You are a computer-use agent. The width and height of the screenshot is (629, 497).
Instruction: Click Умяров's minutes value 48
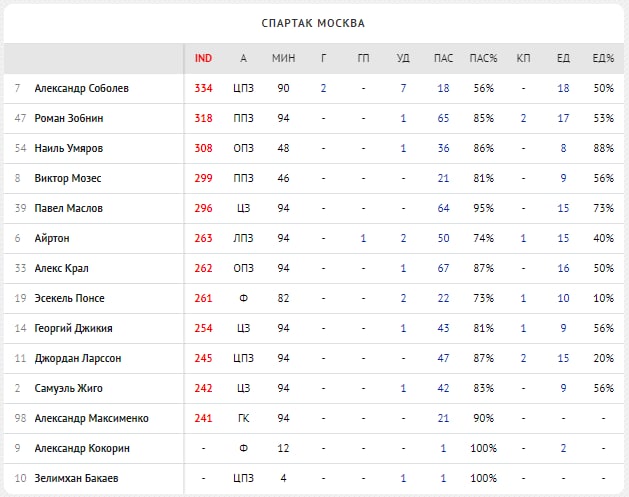283,148
